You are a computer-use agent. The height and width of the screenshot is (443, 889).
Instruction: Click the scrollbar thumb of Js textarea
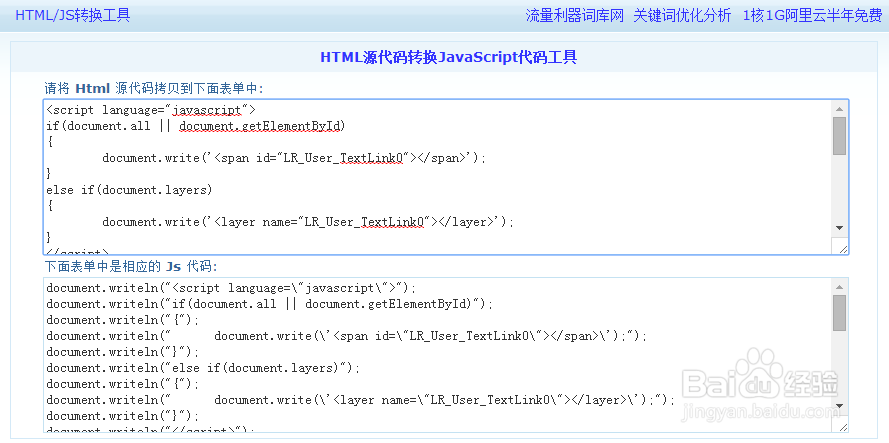coord(840,313)
